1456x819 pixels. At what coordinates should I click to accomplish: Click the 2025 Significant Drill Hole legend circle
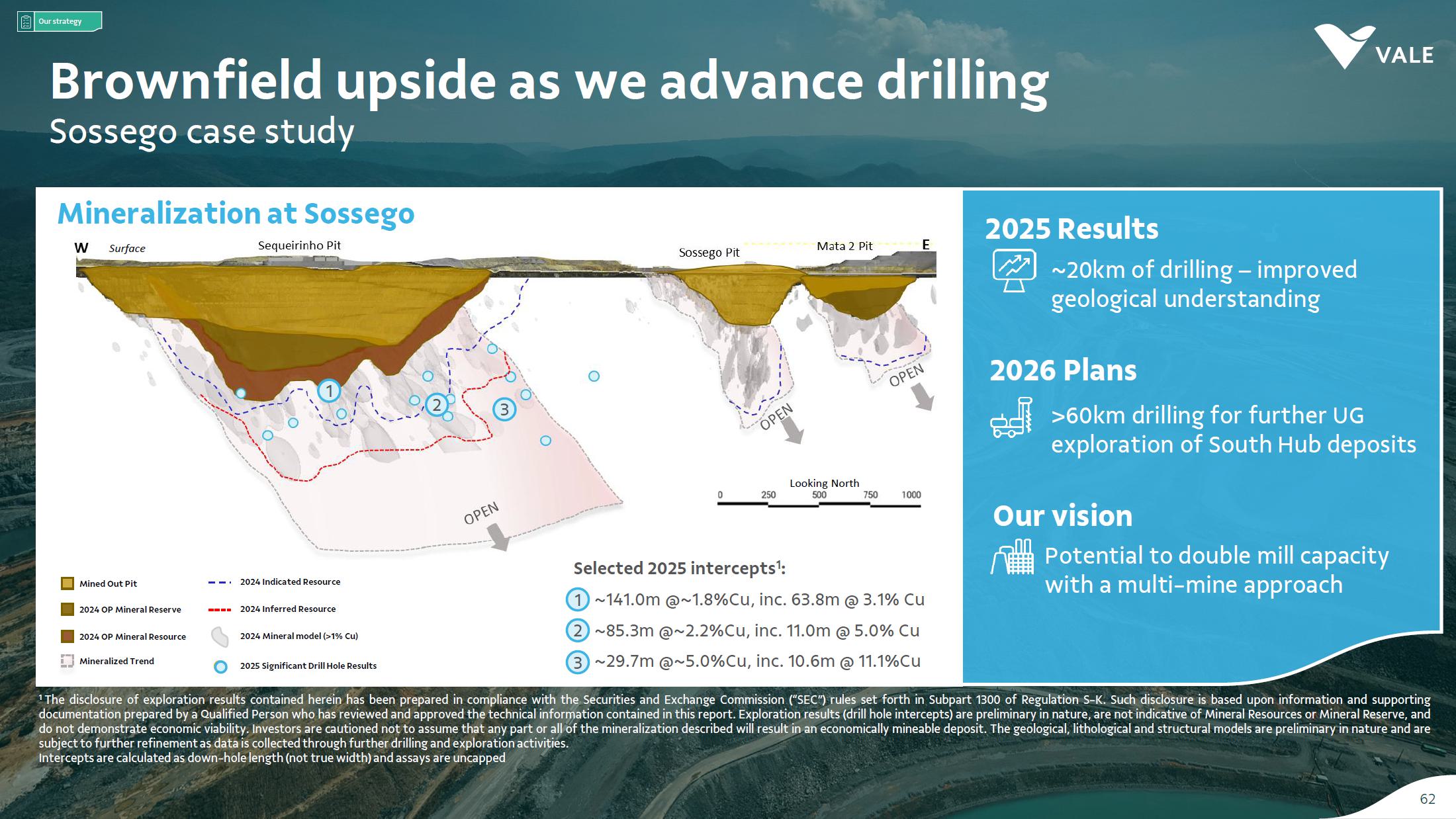[221, 667]
